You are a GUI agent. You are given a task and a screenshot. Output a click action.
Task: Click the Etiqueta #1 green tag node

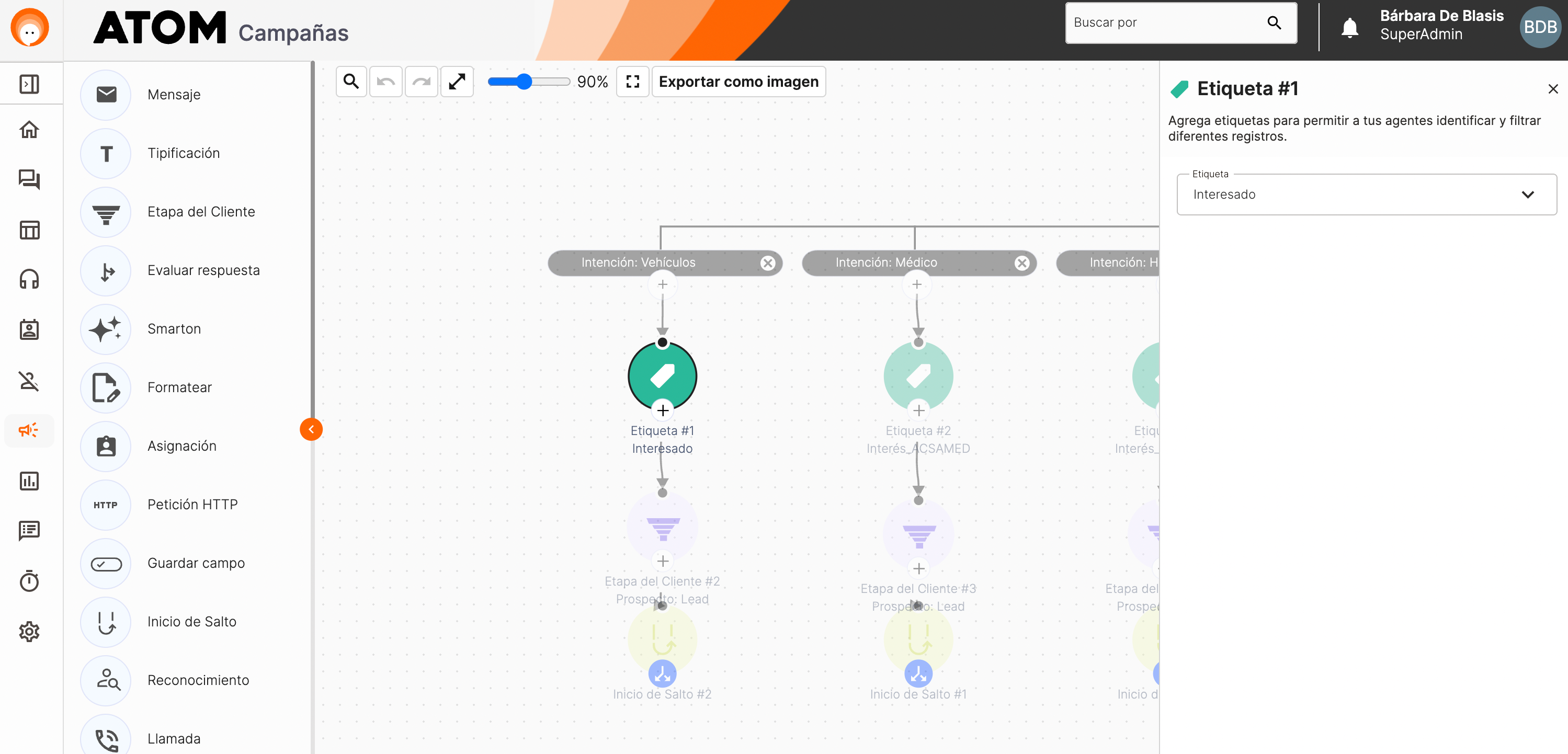(662, 376)
